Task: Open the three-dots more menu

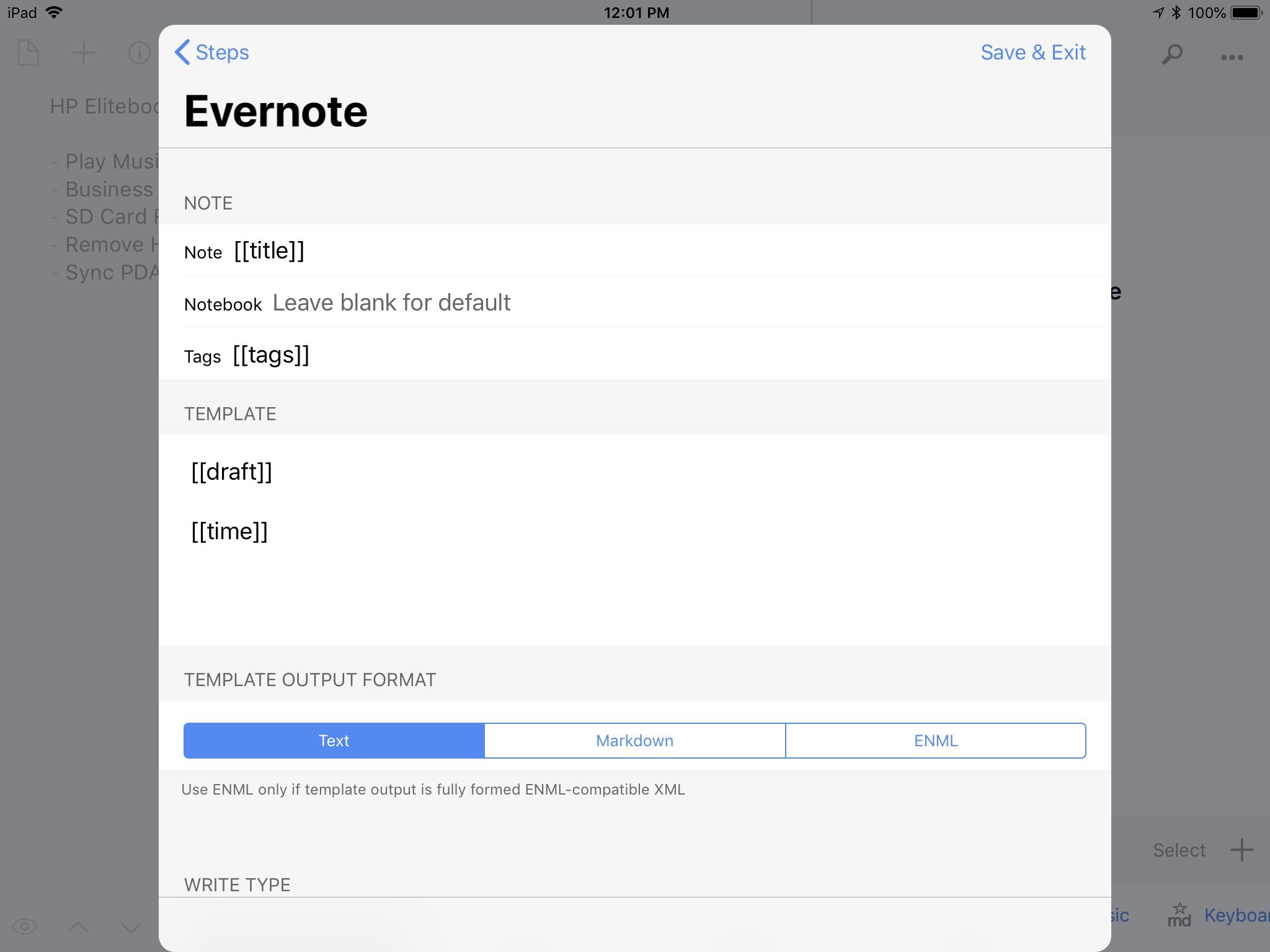Action: coord(1232,58)
